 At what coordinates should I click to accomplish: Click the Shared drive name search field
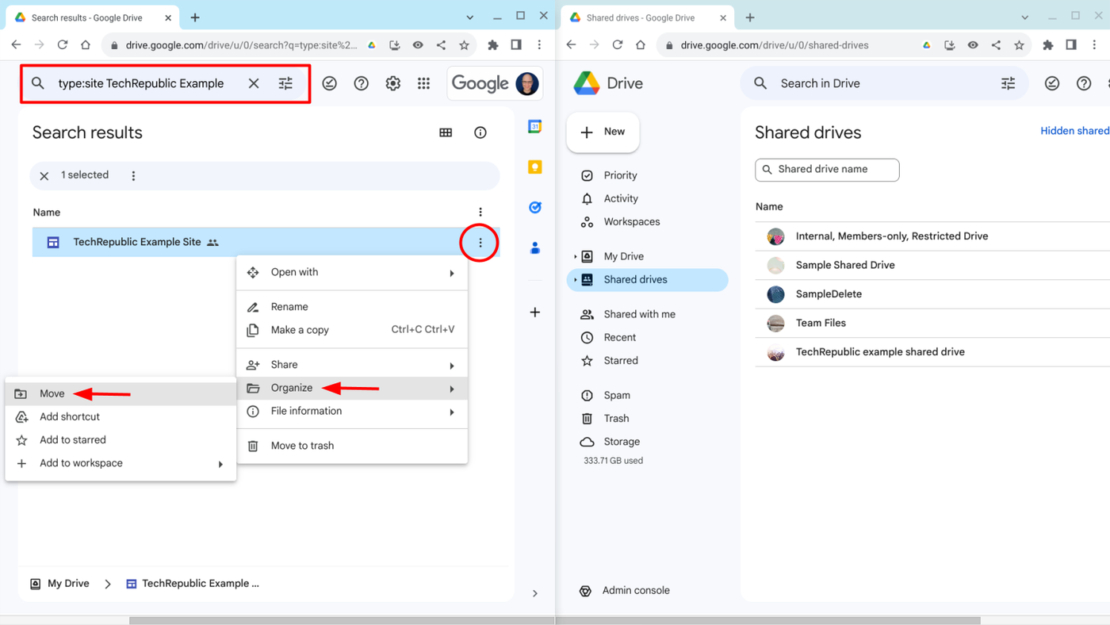(827, 170)
